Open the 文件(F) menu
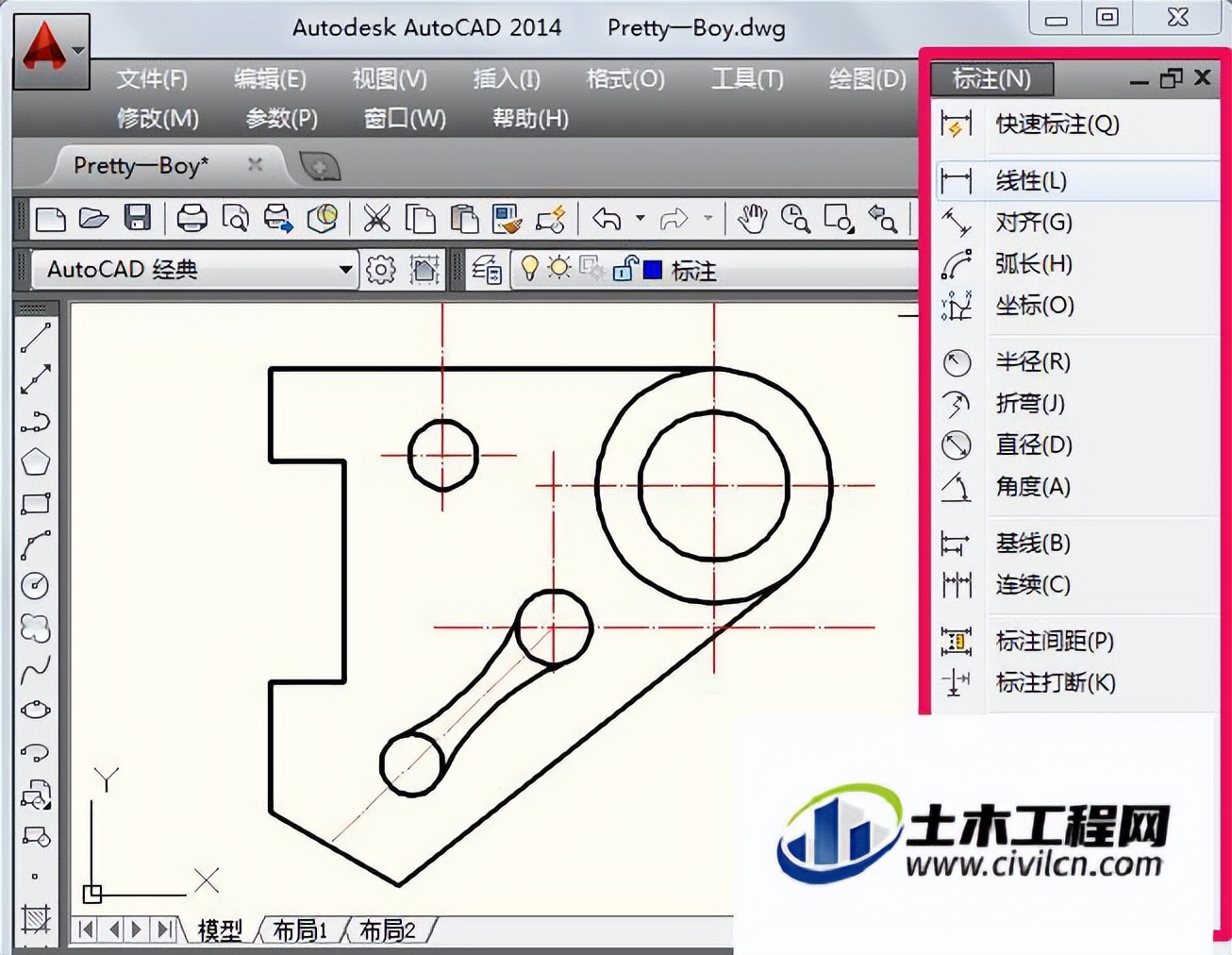This screenshot has height=955, width=1232. (x=152, y=78)
